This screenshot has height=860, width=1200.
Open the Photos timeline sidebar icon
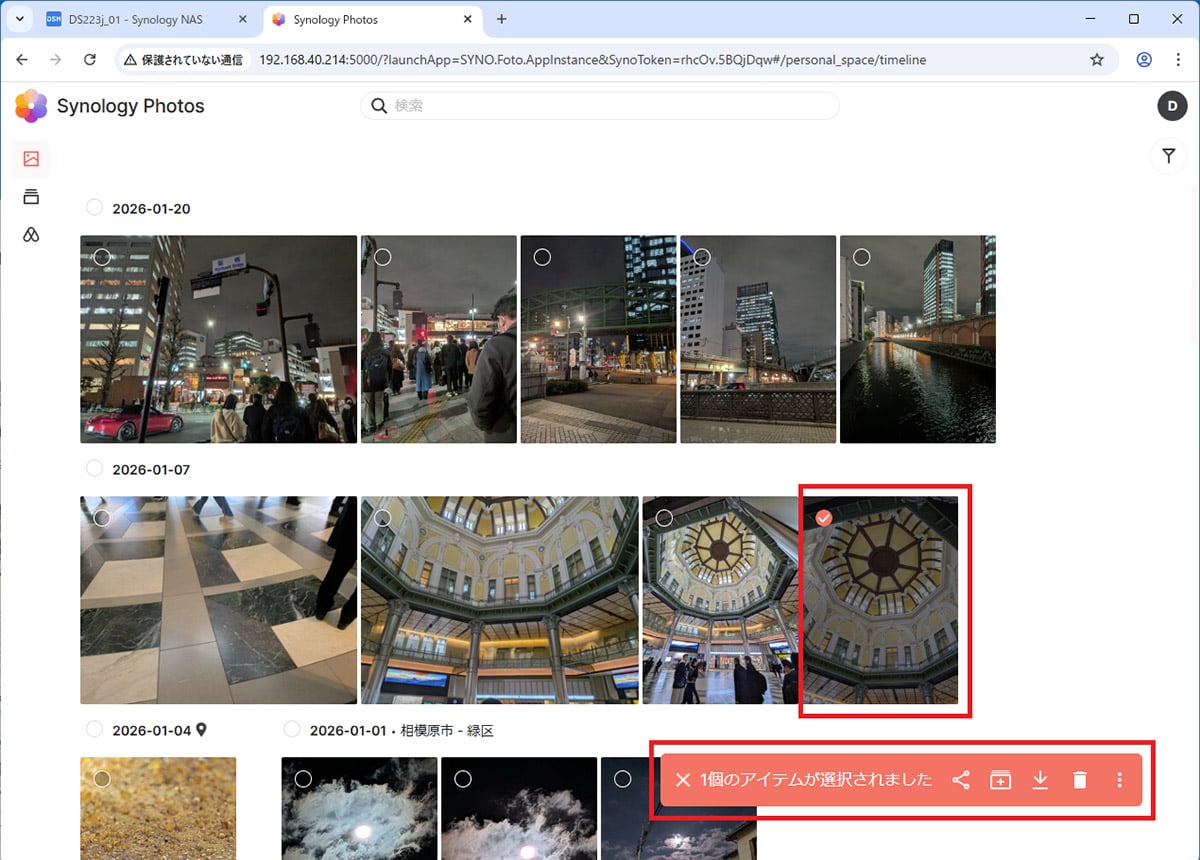[31, 159]
